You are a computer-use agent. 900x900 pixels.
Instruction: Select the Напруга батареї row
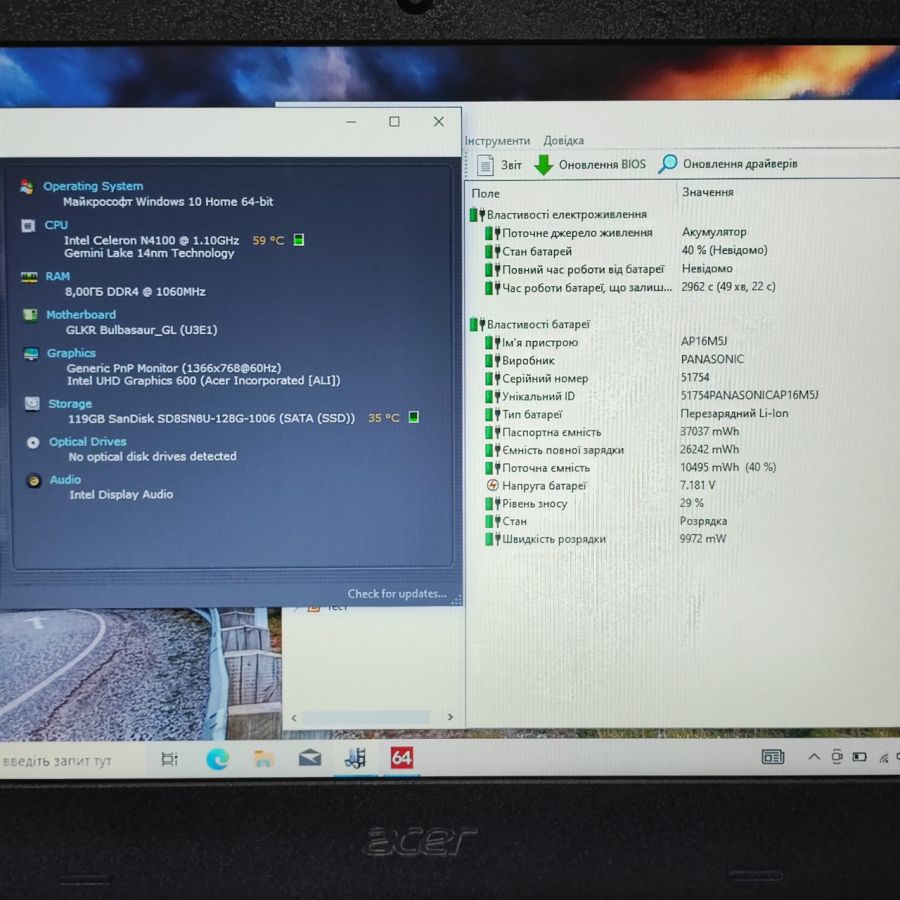click(600, 486)
